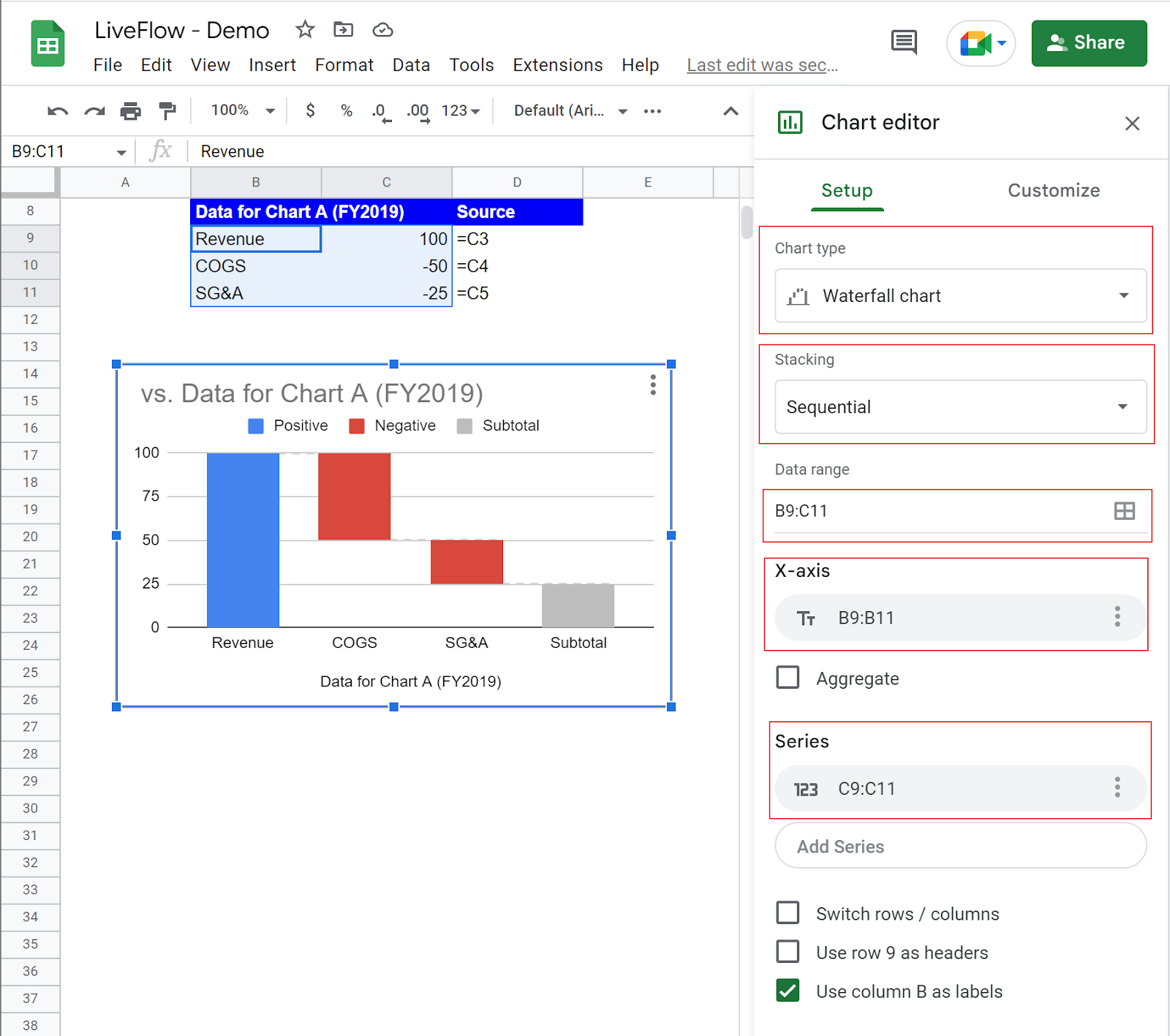Click the X-axis B9:B11 range chip
This screenshot has height=1036, width=1170.
960,618
